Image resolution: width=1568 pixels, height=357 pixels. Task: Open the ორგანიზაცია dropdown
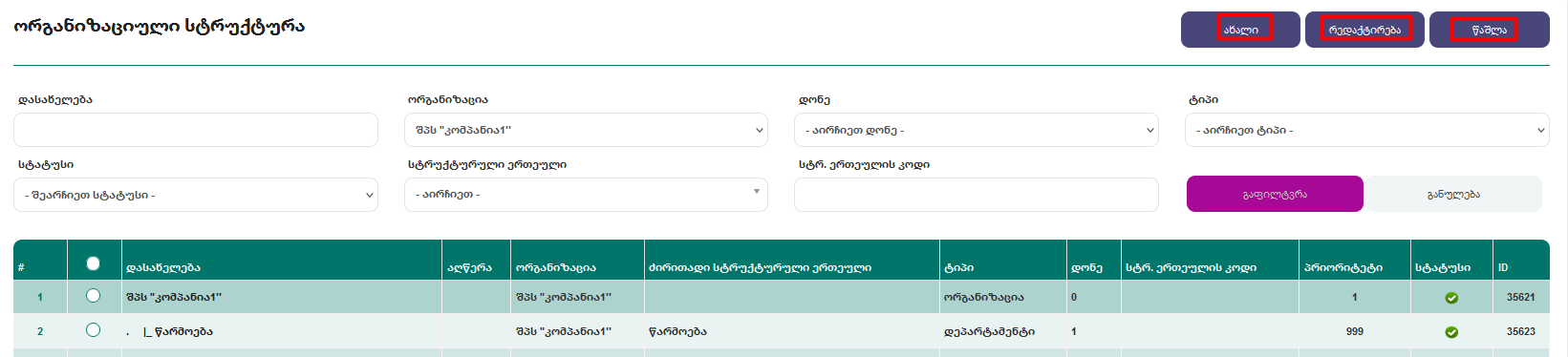(x=587, y=130)
